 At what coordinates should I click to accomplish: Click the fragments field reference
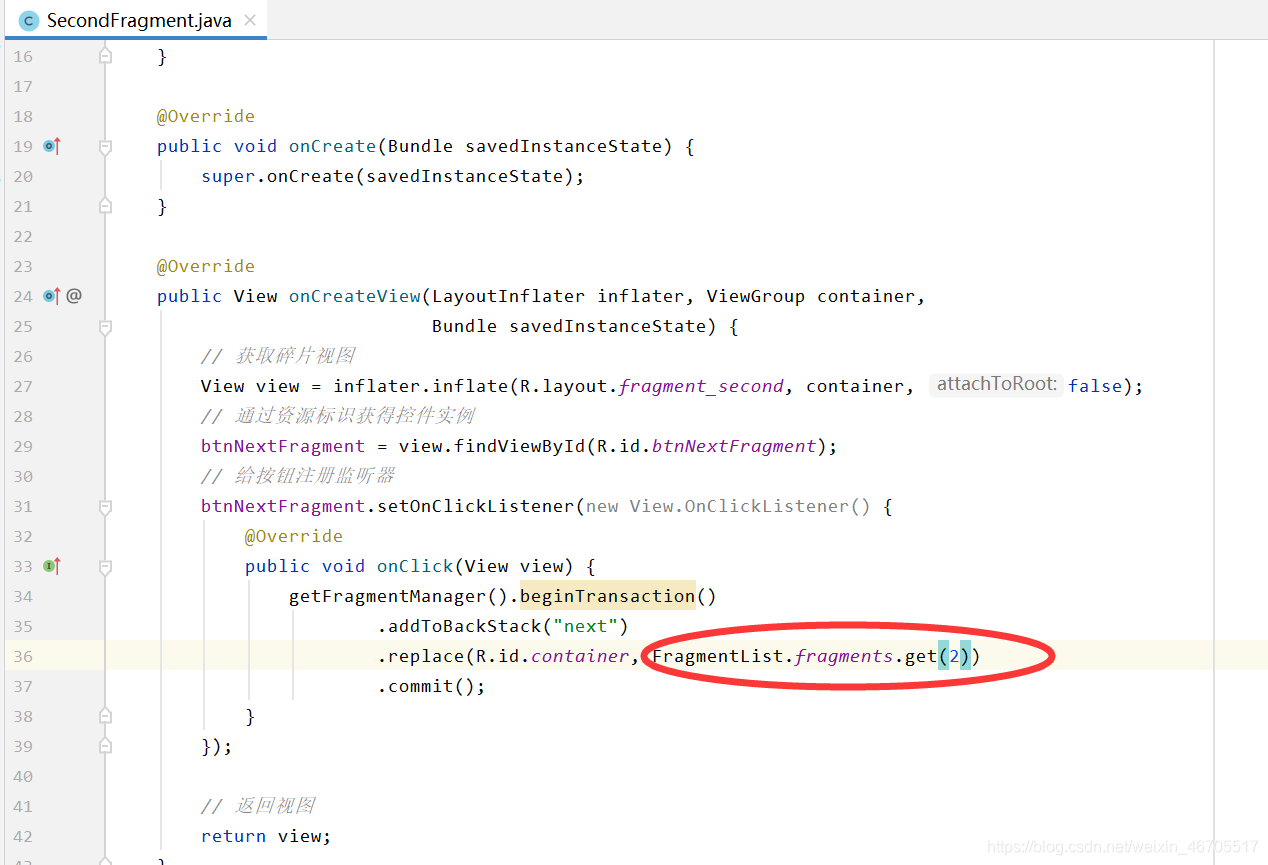tap(844, 656)
